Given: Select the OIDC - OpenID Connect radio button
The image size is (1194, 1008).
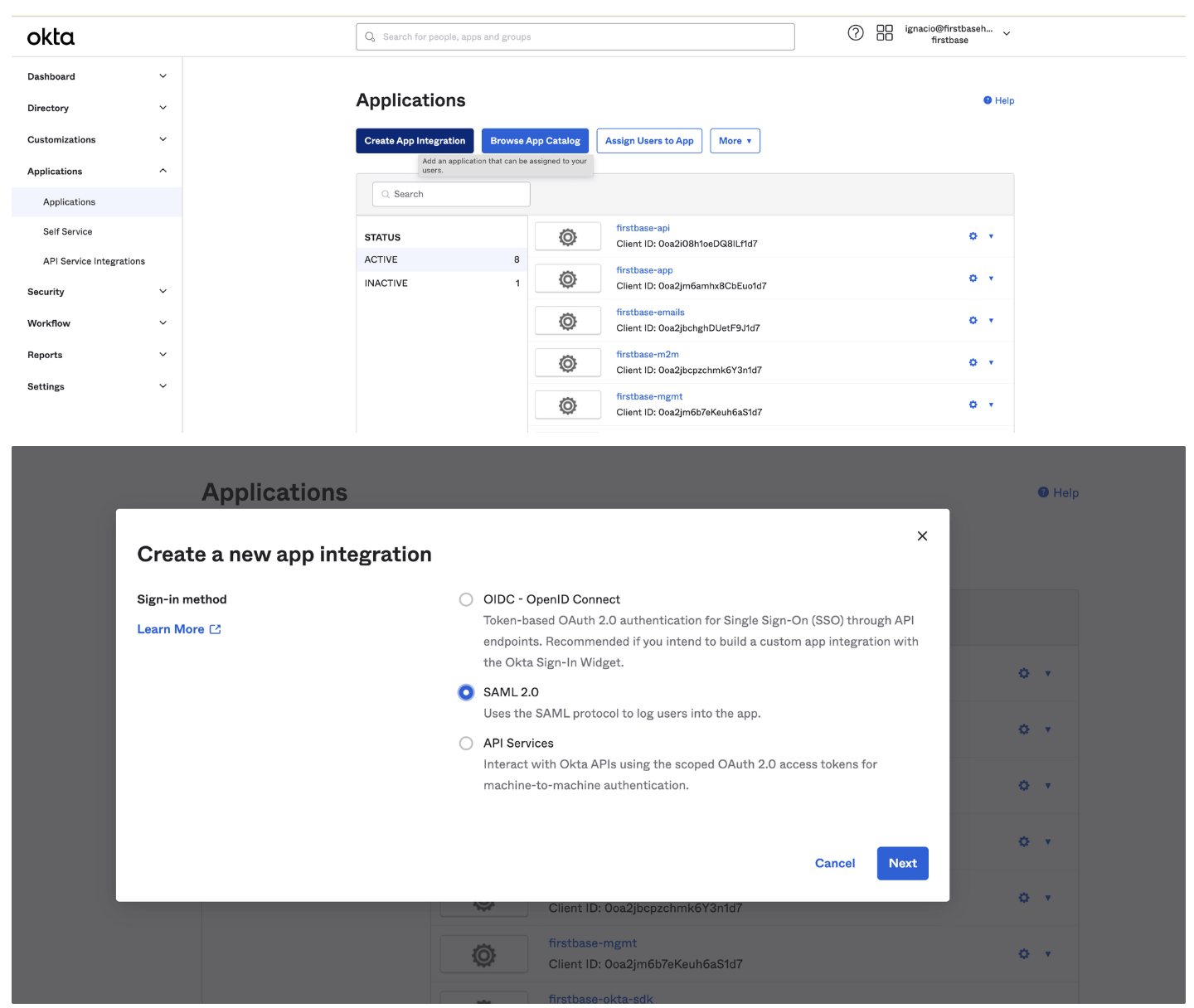Looking at the screenshot, I should point(466,599).
